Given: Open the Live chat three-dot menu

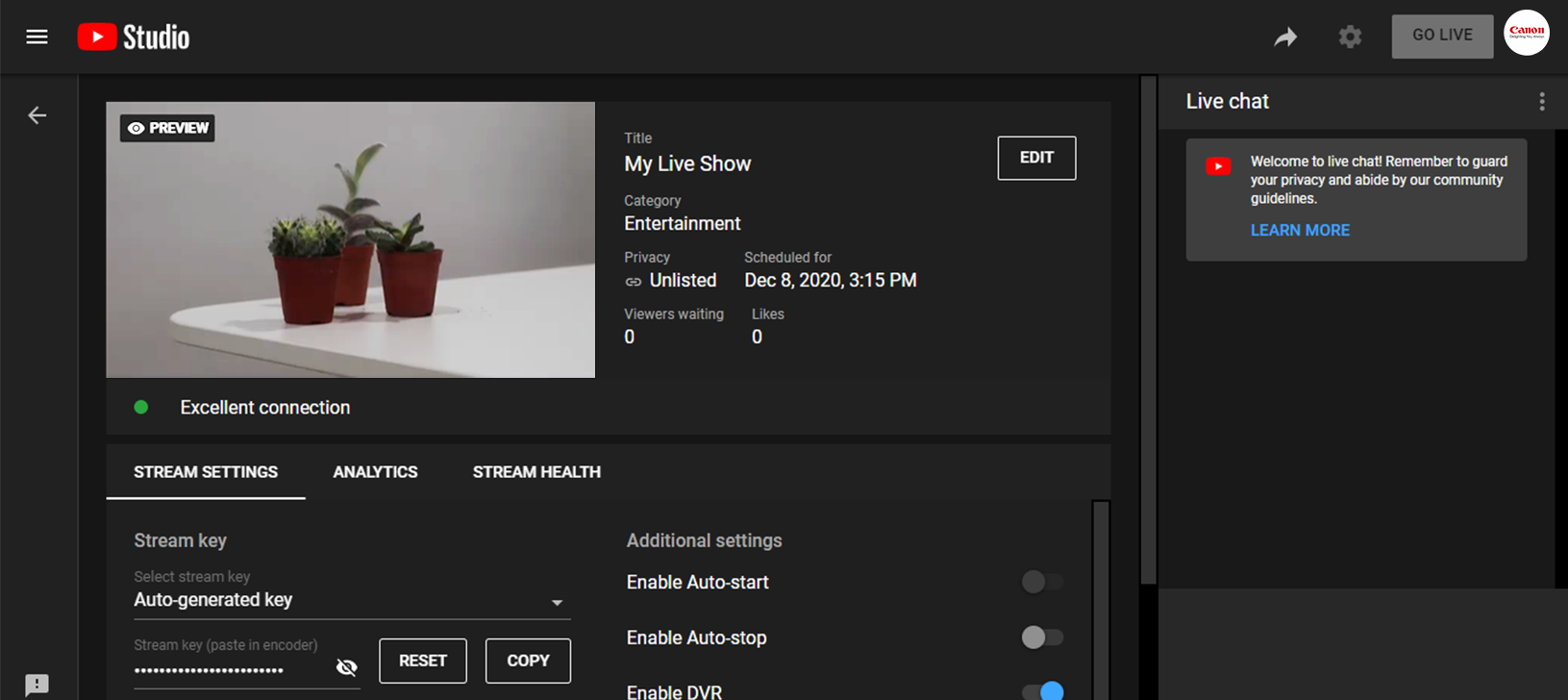Looking at the screenshot, I should 1541,102.
